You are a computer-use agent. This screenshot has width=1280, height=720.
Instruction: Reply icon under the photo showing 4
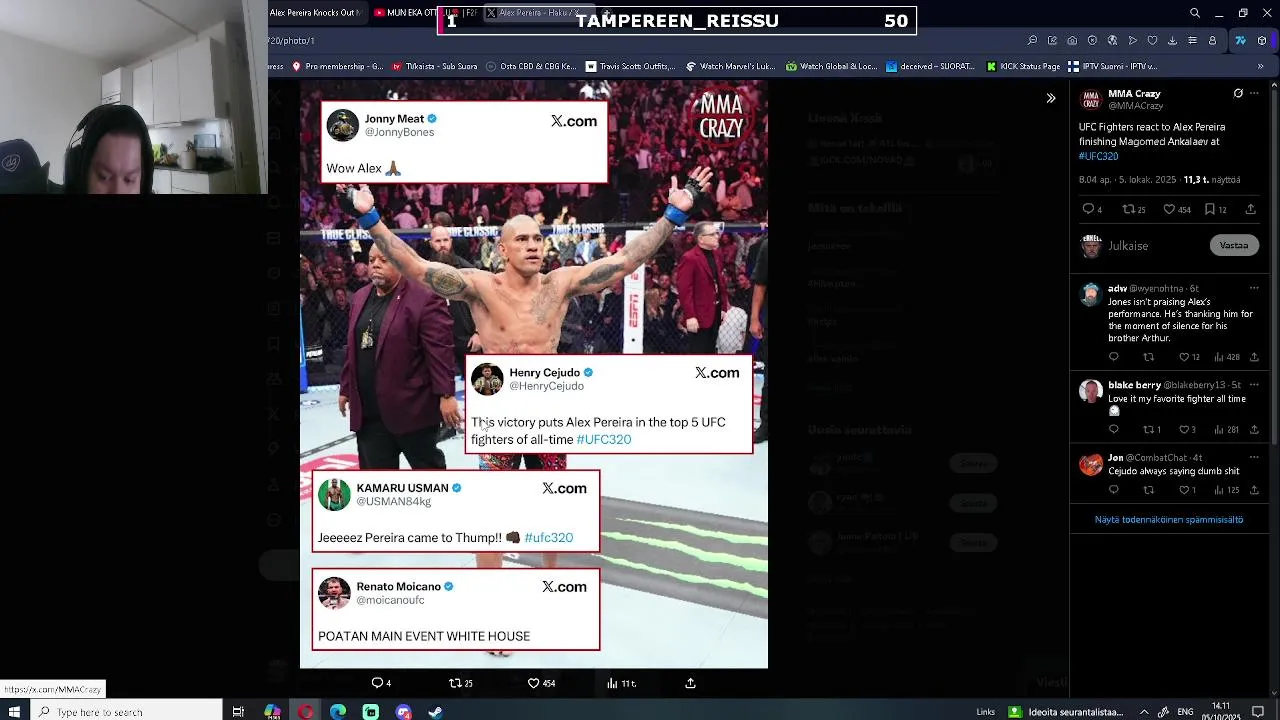click(x=381, y=683)
